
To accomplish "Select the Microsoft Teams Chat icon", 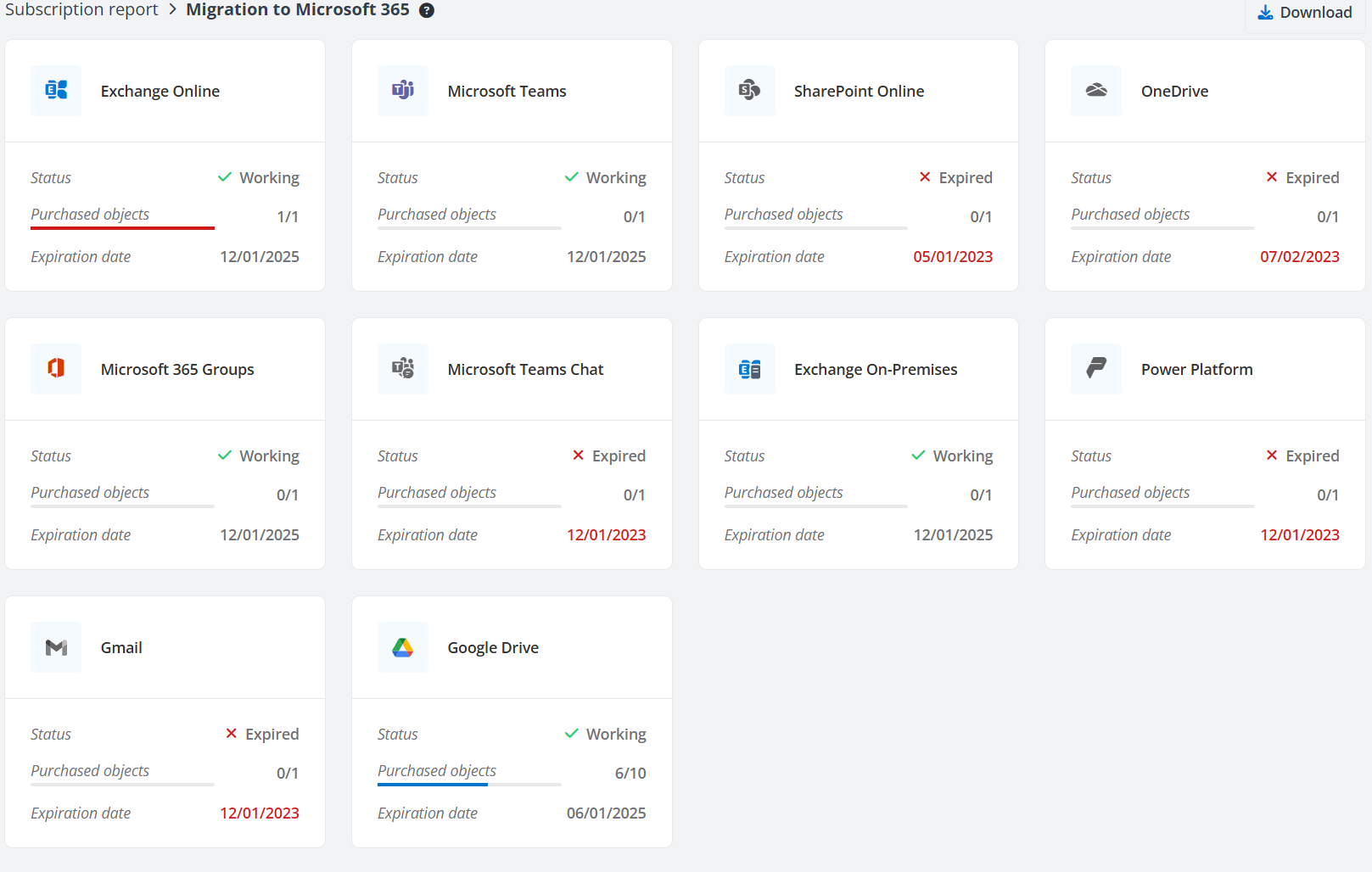I will click(x=402, y=369).
